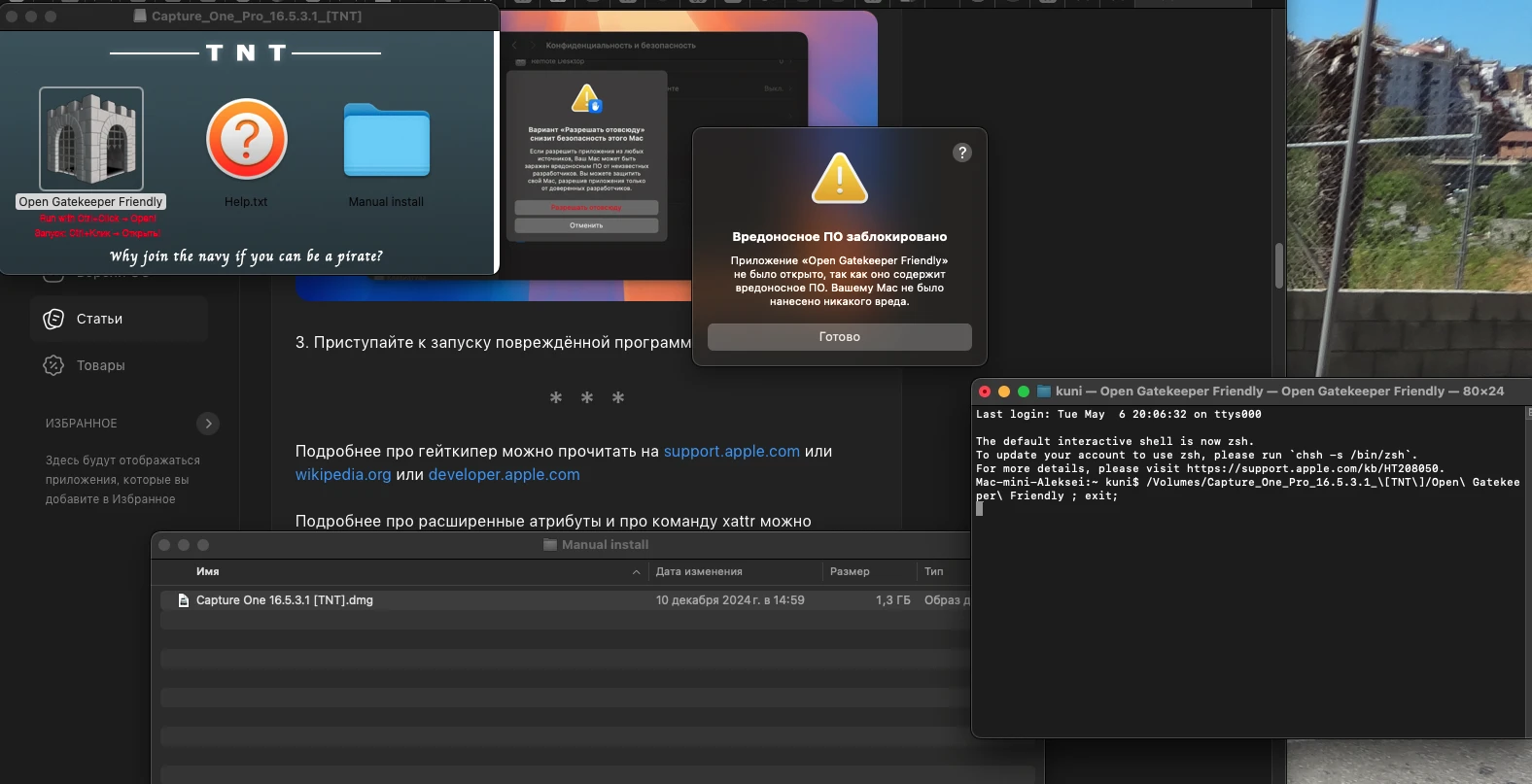Click the Вредоносное ПО заблокировано dialog heading
Screen dimensions: 1532x784
[840, 236]
